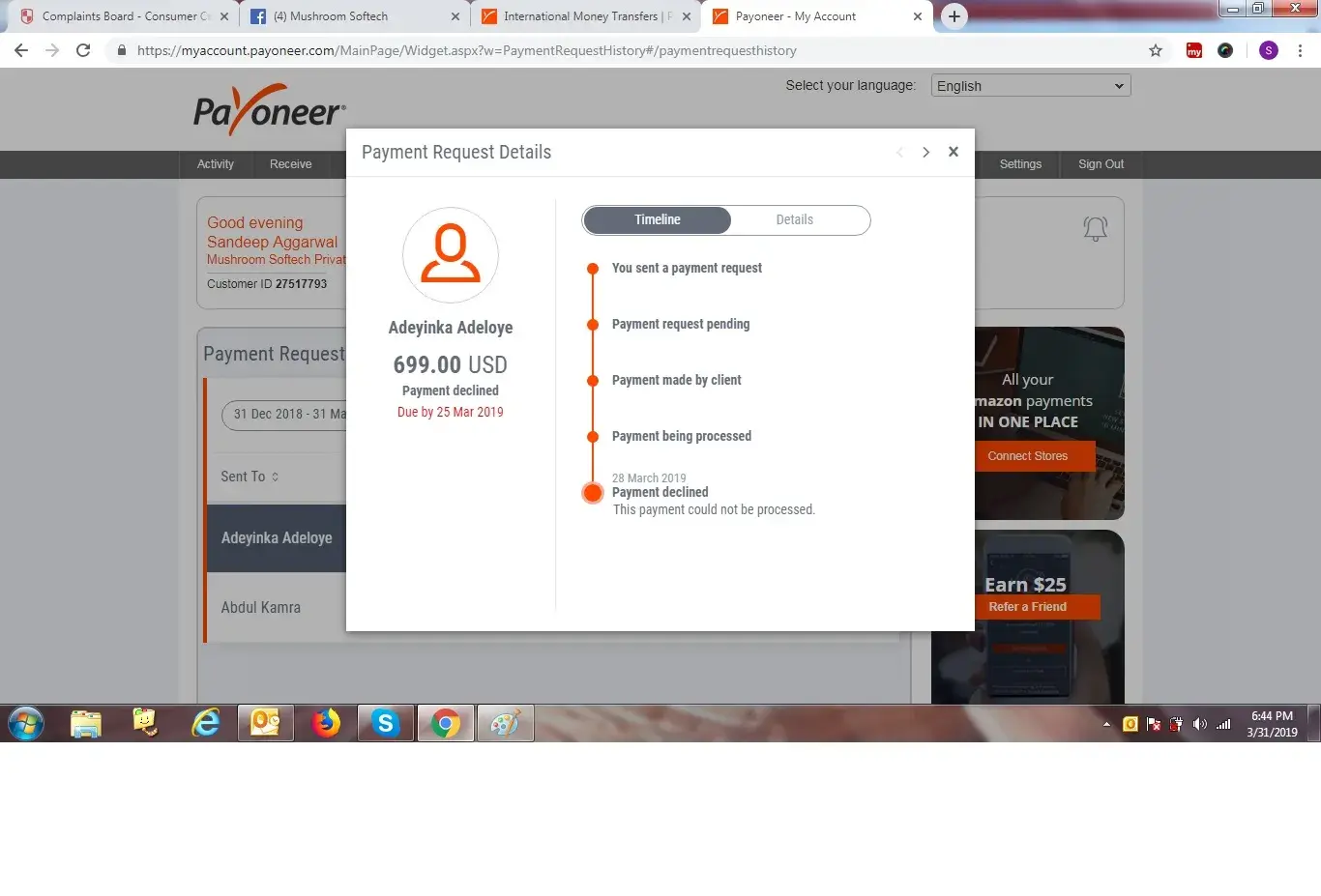Click the Adeyinka Adeloye avatar icon
Image resolution: width=1321 pixels, height=896 pixels.
(x=451, y=255)
